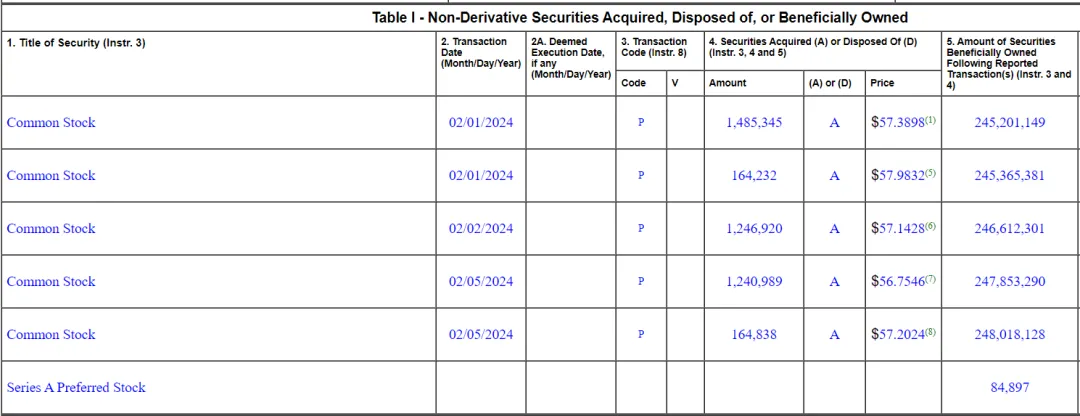Open footnote (7) beside $56.7546 price
The height and width of the screenshot is (416, 1080).
click(931, 279)
